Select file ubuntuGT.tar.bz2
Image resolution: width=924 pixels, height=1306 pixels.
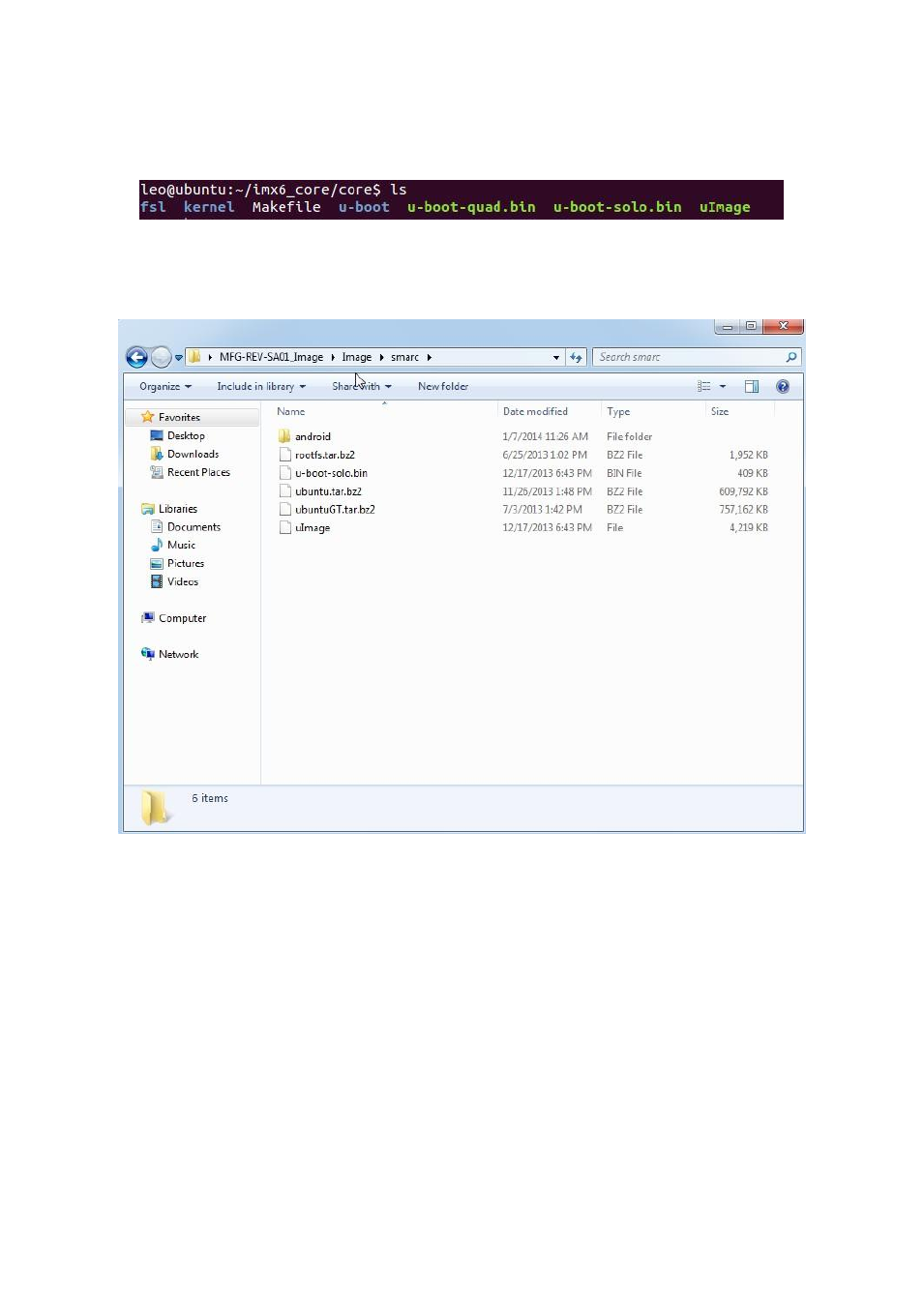coord(335,509)
